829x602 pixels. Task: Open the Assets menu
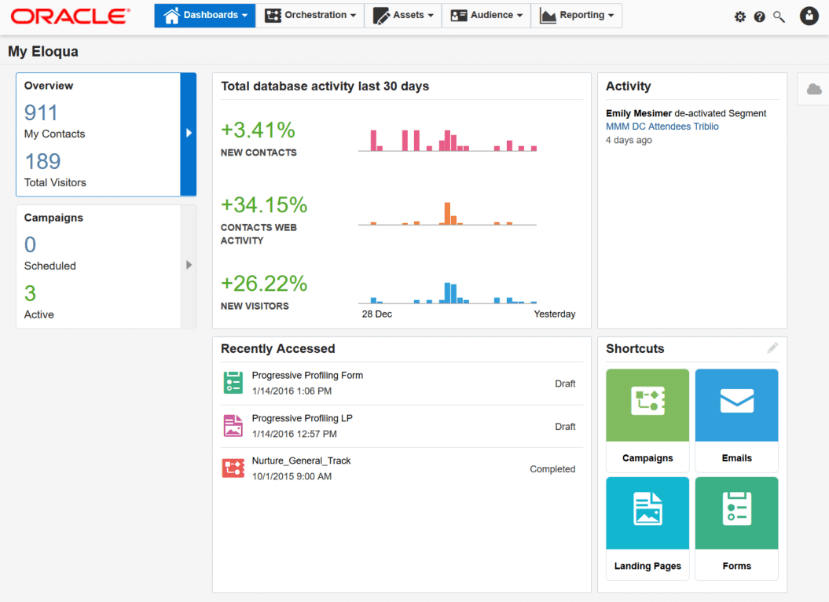[403, 16]
